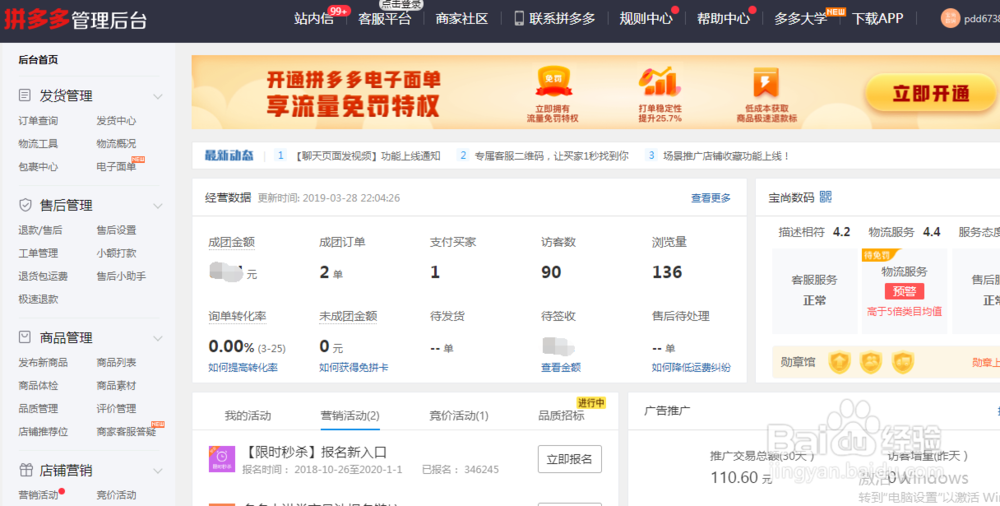Click the 打单稳定性 chart icon in banner

tap(659, 82)
